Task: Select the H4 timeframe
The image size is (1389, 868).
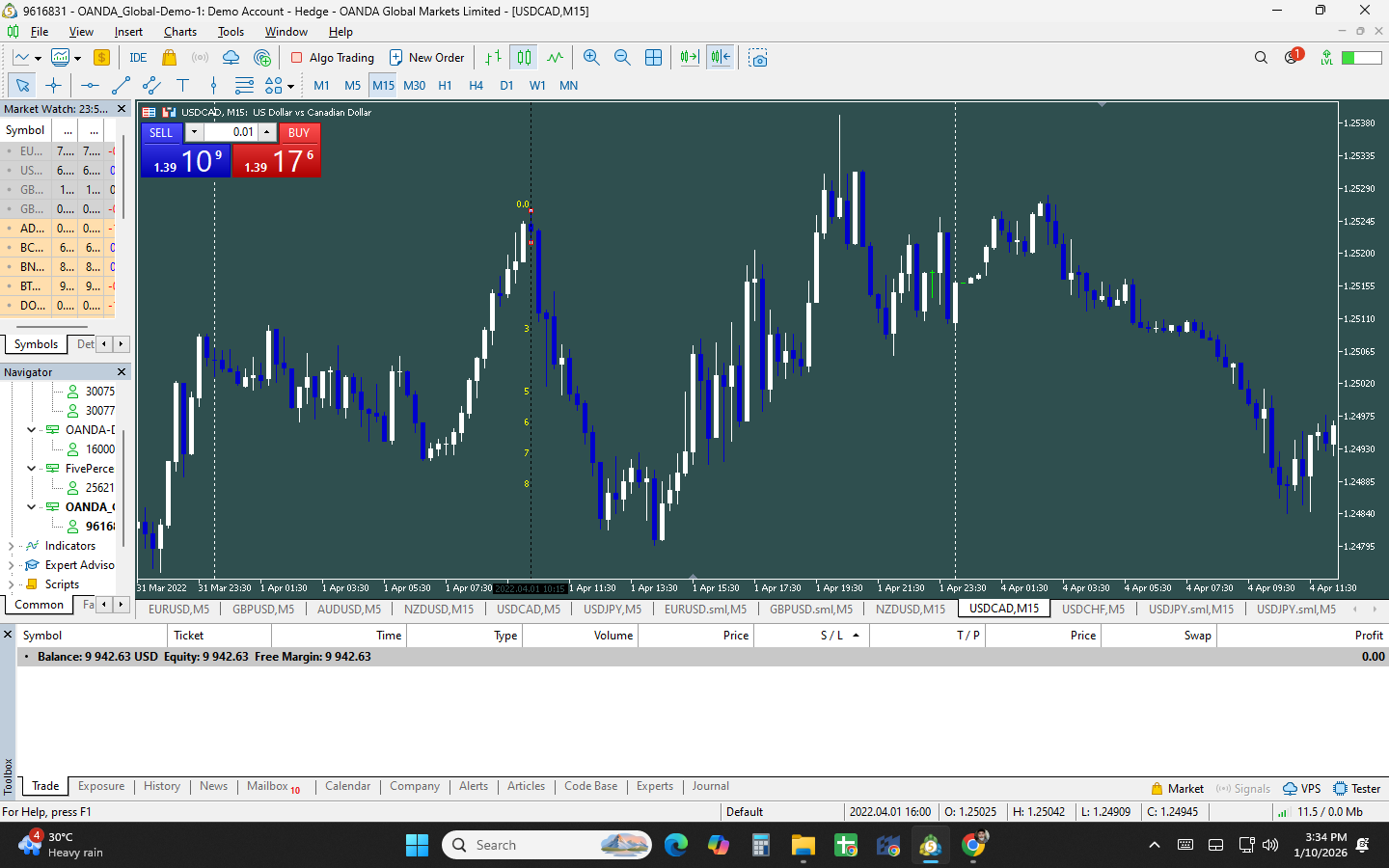Action: pos(476,86)
